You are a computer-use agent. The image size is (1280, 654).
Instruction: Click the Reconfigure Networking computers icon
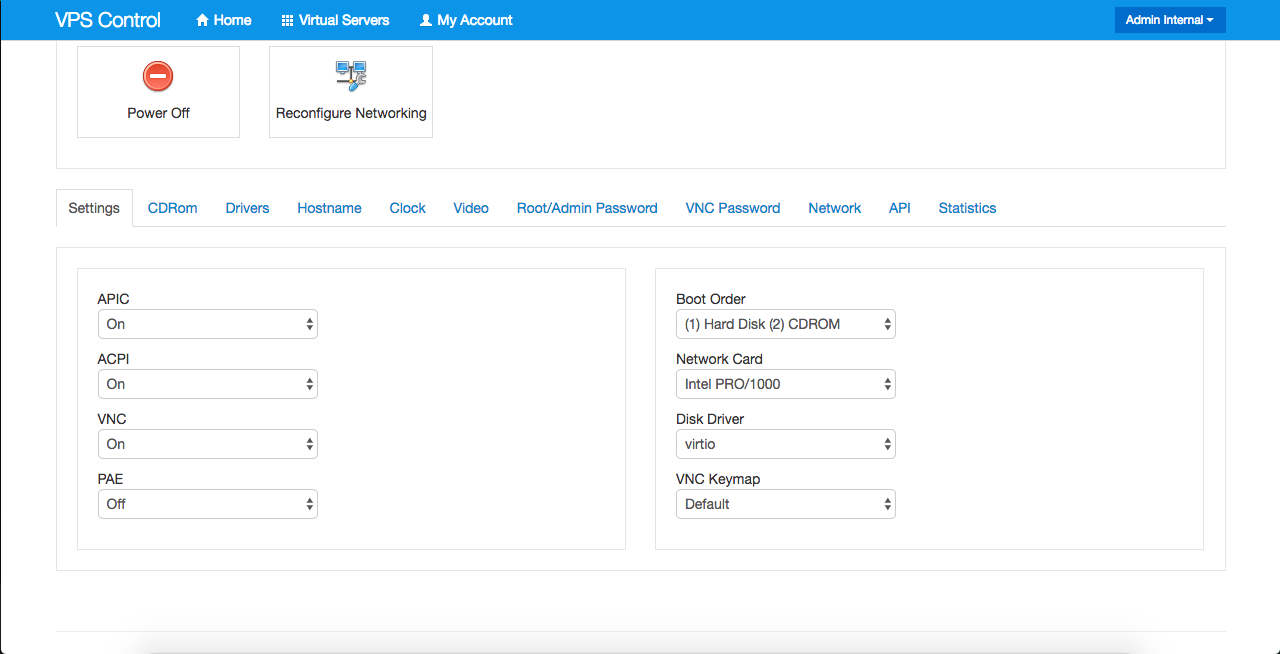coord(351,76)
